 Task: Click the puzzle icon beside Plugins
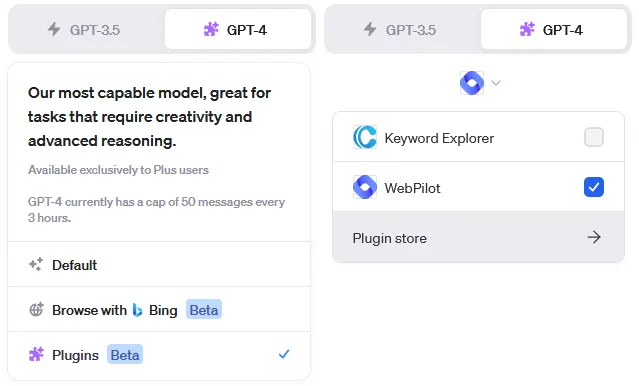point(36,354)
